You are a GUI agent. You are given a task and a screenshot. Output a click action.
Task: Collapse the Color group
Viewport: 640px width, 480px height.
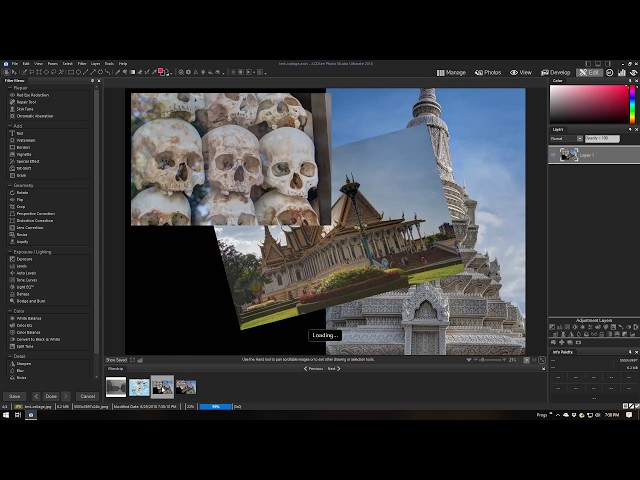coord(10,311)
